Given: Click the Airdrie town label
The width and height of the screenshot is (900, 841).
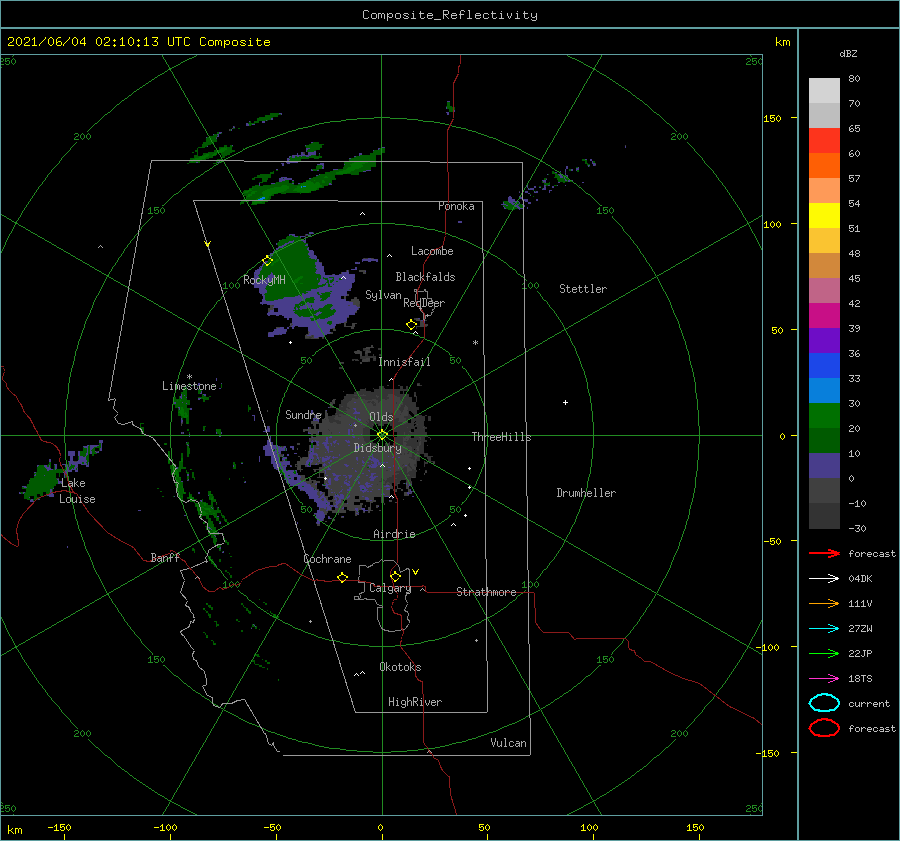Looking at the screenshot, I should click(394, 534).
